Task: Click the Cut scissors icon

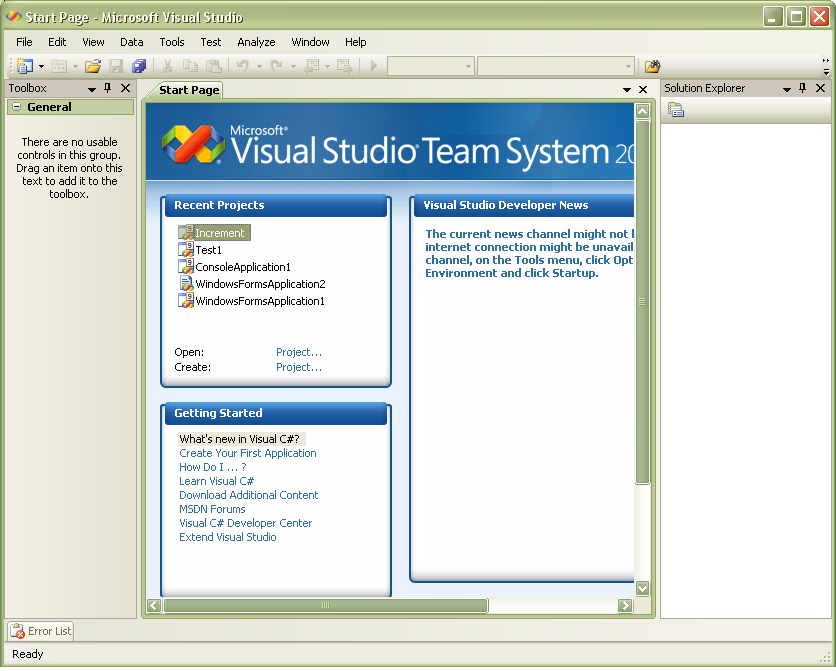Action: pyautogui.click(x=167, y=66)
